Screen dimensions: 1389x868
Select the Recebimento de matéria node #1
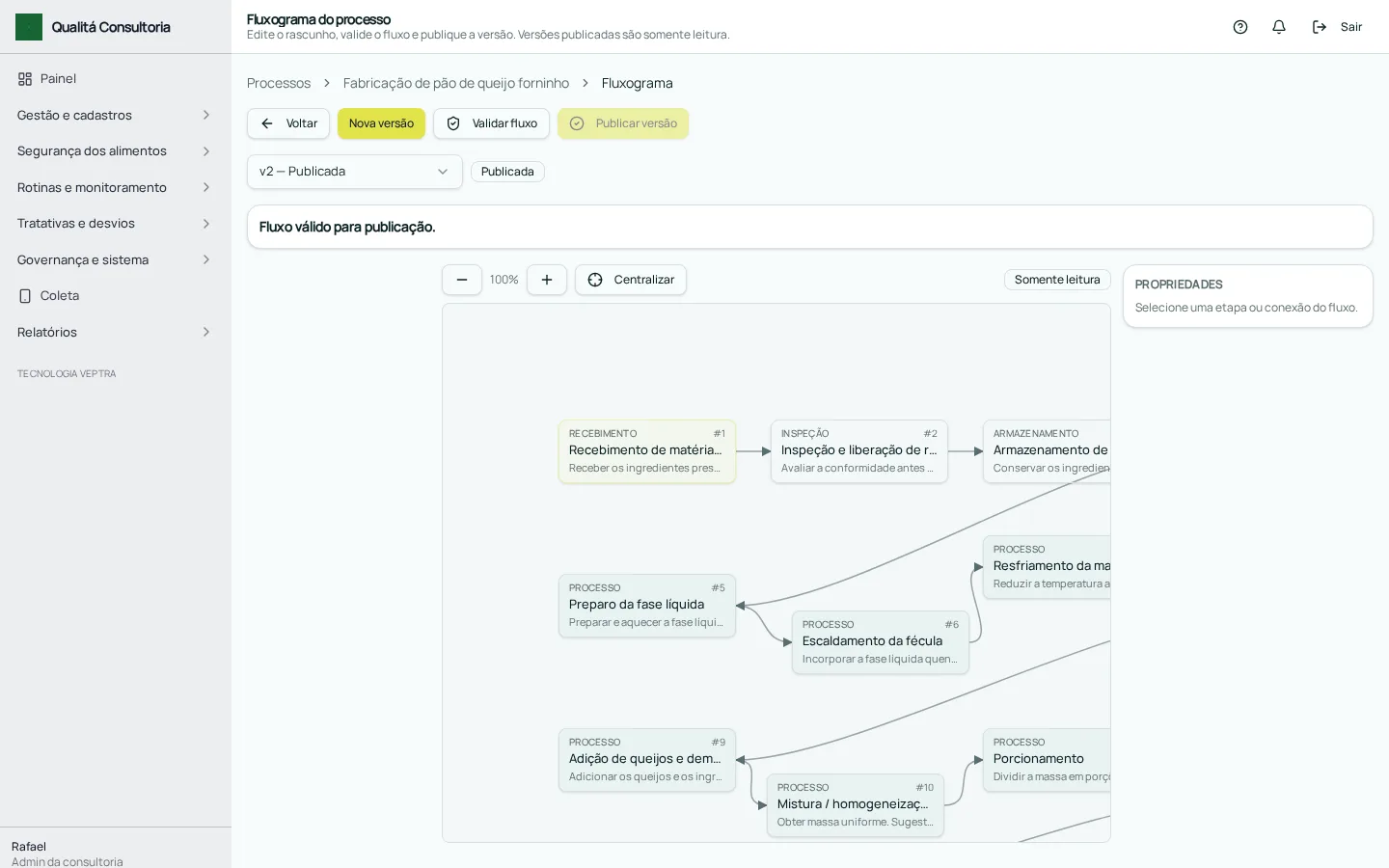pyautogui.click(x=647, y=451)
